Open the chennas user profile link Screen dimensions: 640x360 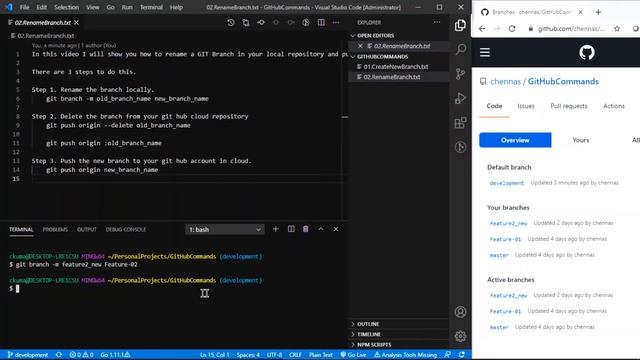(x=505, y=81)
